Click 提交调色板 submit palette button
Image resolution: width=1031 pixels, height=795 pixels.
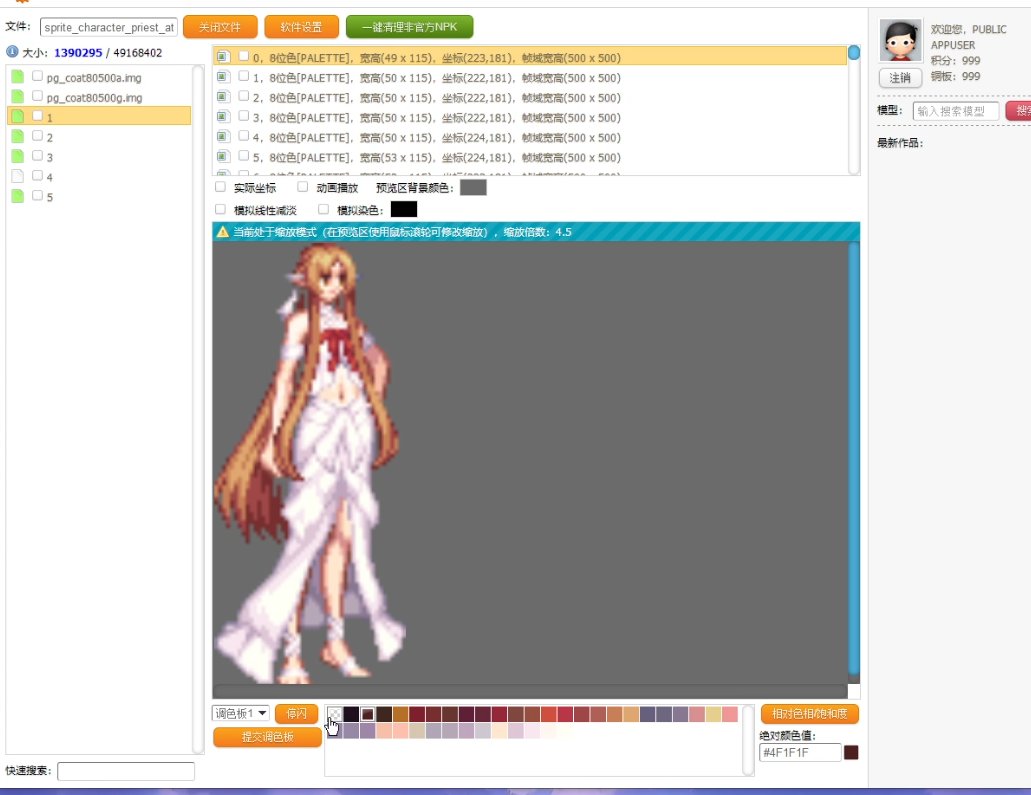tap(267, 737)
